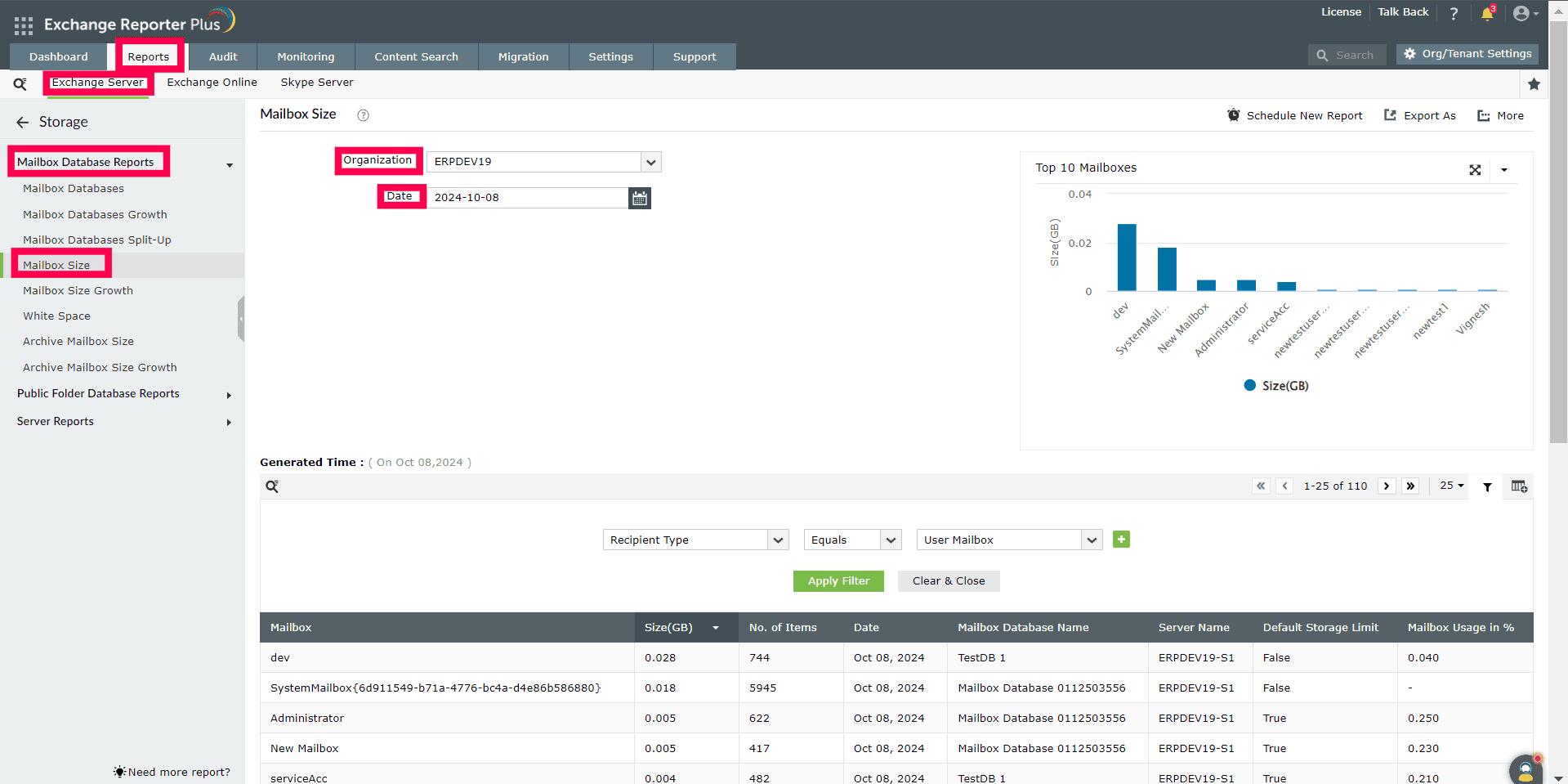The width and height of the screenshot is (1568, 784).
Task: Click the License link
Action: coord(1342,12)
